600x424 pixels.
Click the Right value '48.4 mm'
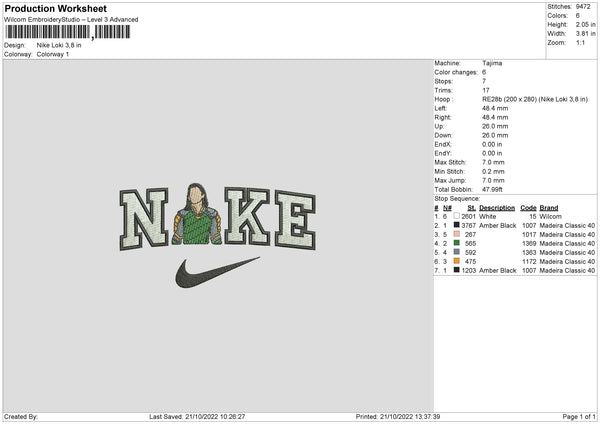[495, 117]
